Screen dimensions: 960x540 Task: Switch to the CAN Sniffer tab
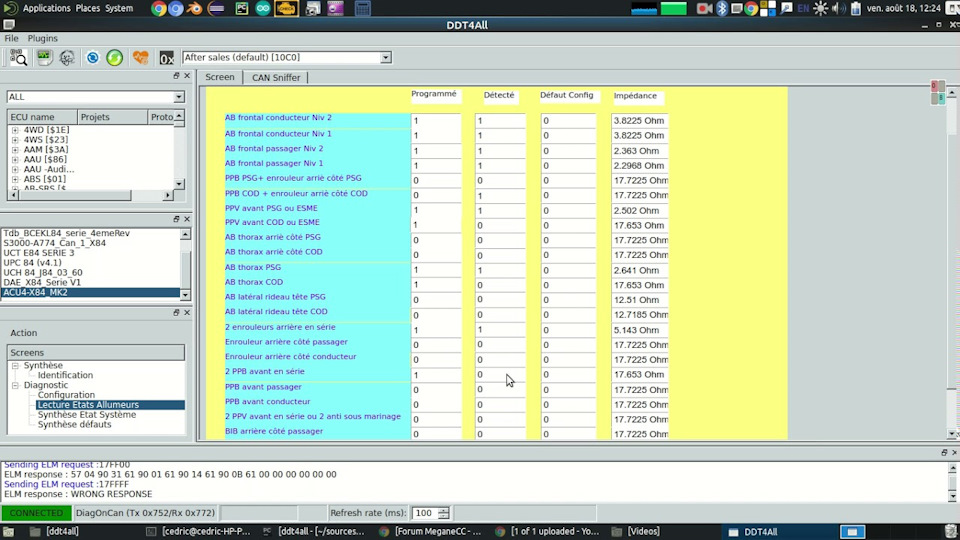tap(276, 77)
